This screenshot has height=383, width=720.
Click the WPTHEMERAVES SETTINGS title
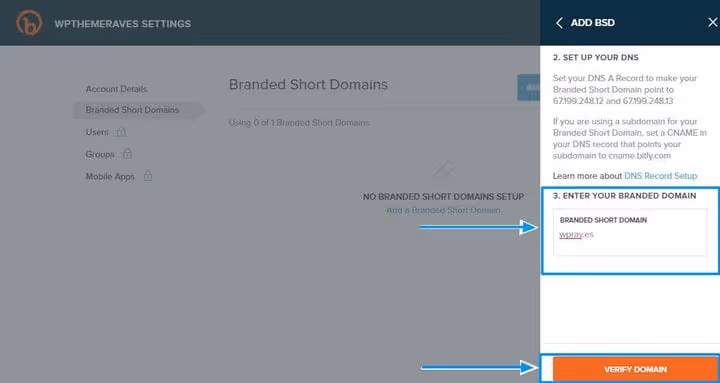[x=123, y=24]
